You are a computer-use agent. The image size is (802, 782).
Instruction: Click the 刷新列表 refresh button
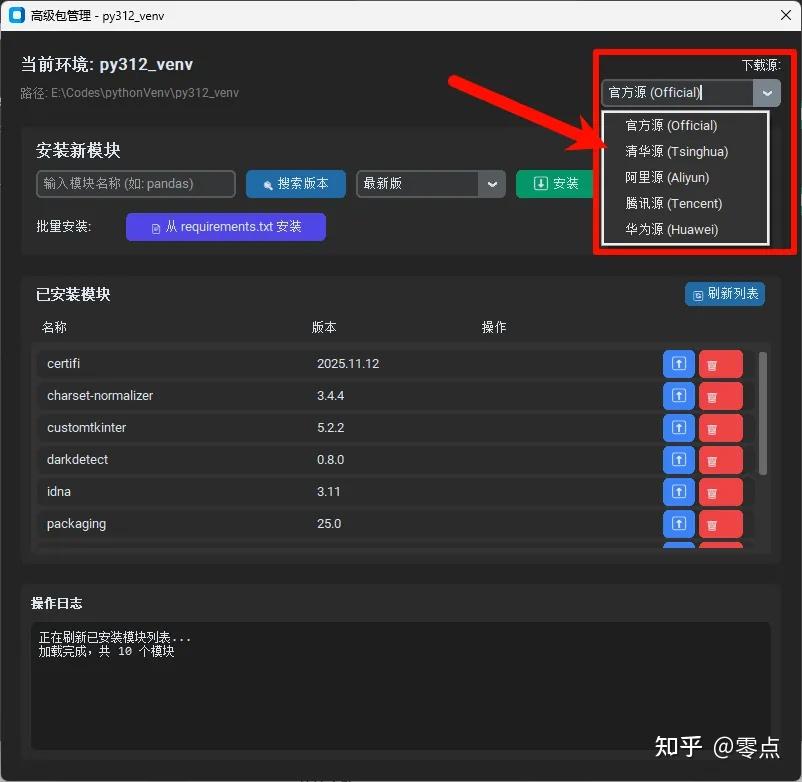[x=725, y=294]
